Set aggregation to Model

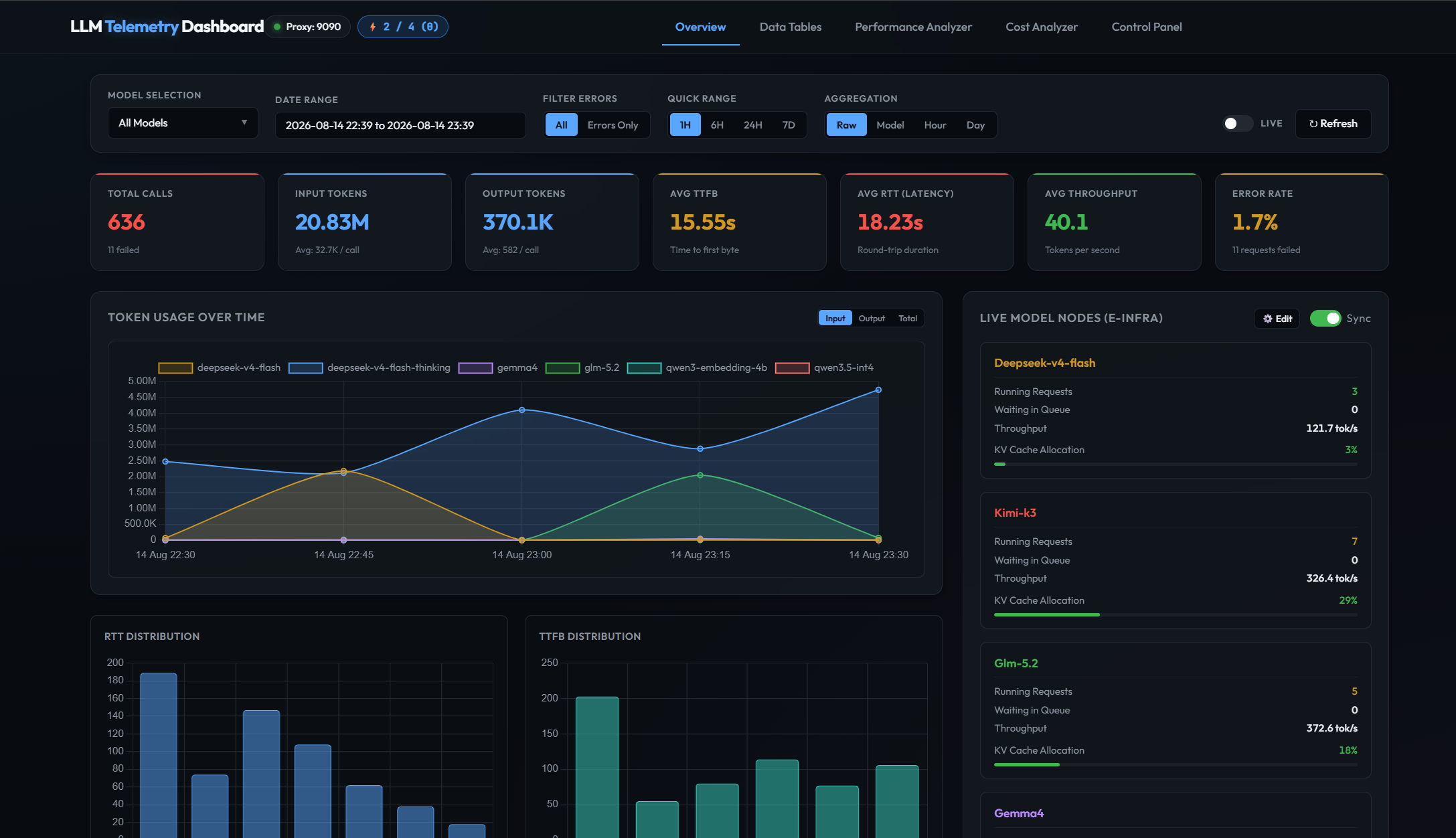point(890,125)
